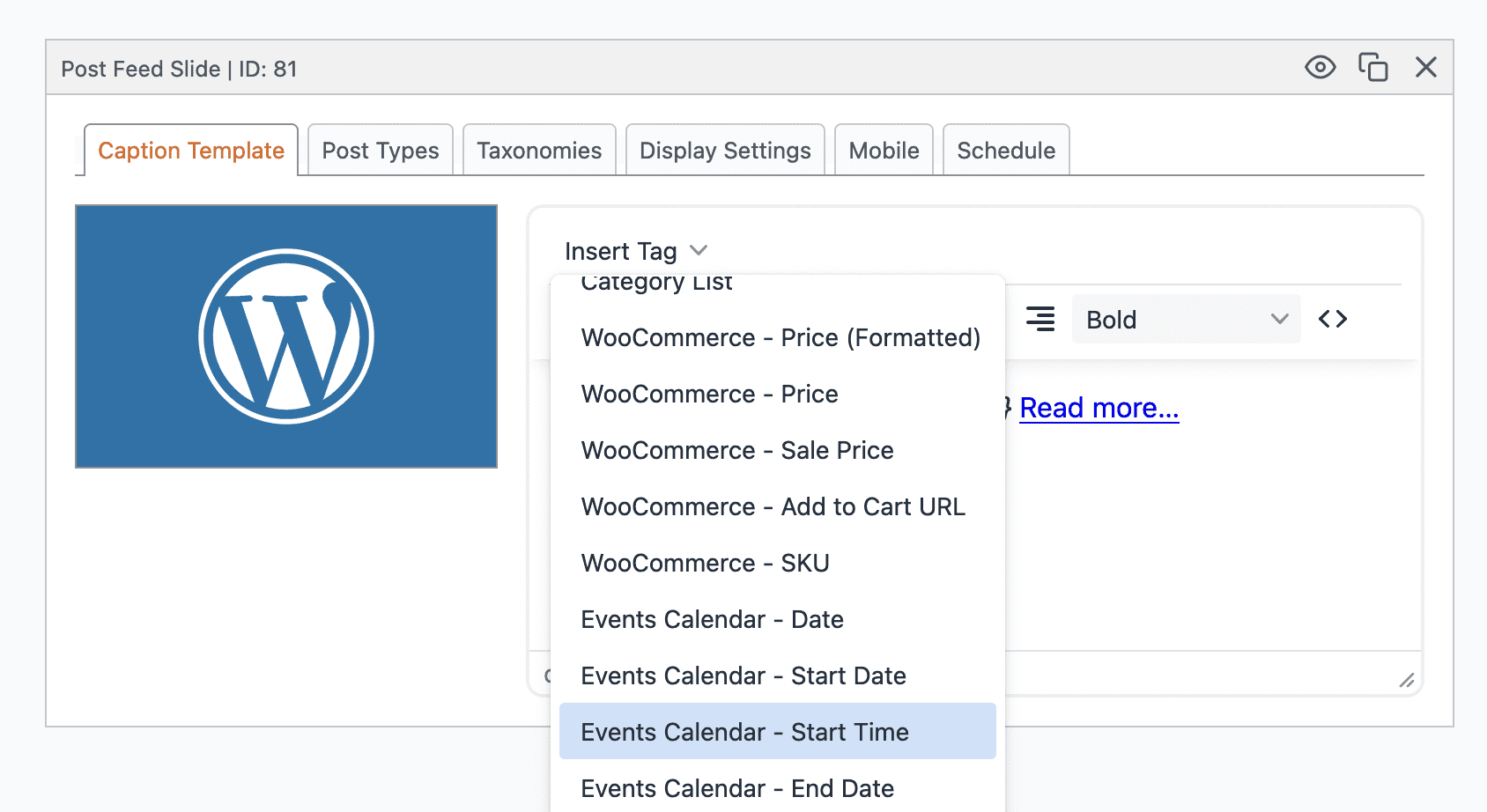This screenshot has width=1487, height=812.
Task: Choose WooCommerce - Price (Formatted) tag
Action: (780, 337)
